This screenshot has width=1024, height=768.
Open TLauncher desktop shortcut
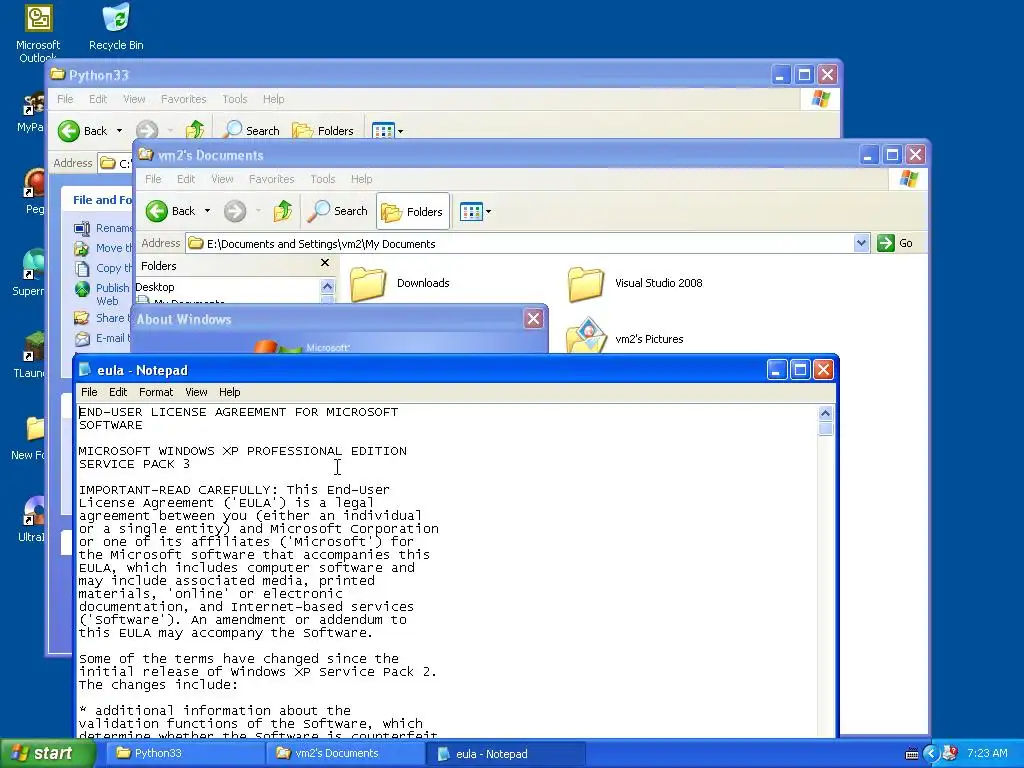31,355
